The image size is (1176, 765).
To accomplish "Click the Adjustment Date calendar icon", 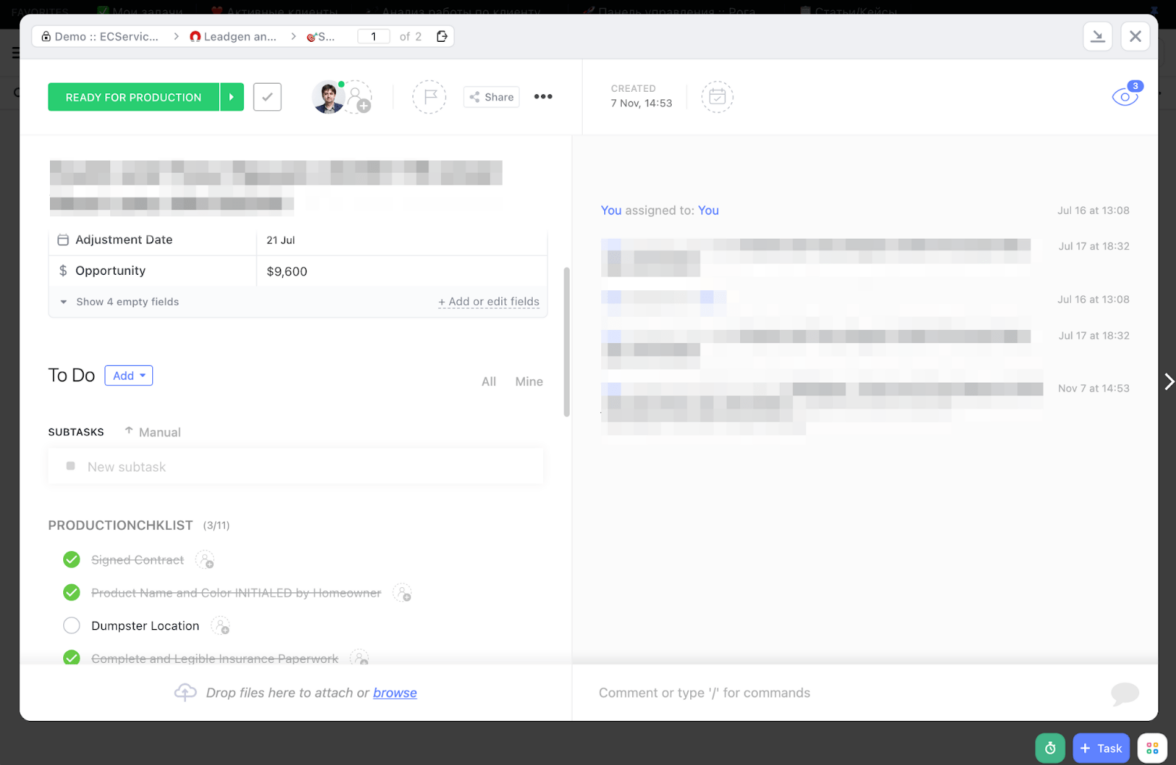I will pyautogui.click(x=63, y=240).
